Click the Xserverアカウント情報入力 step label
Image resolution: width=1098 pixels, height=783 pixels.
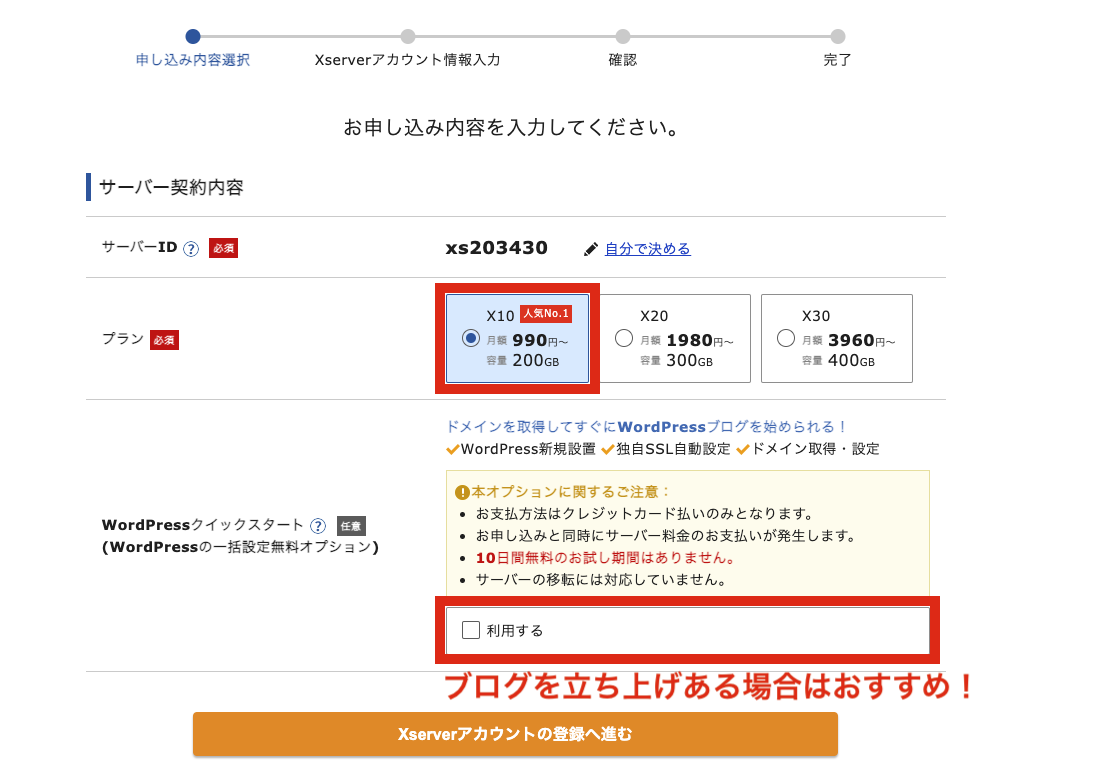pos(408,60)
